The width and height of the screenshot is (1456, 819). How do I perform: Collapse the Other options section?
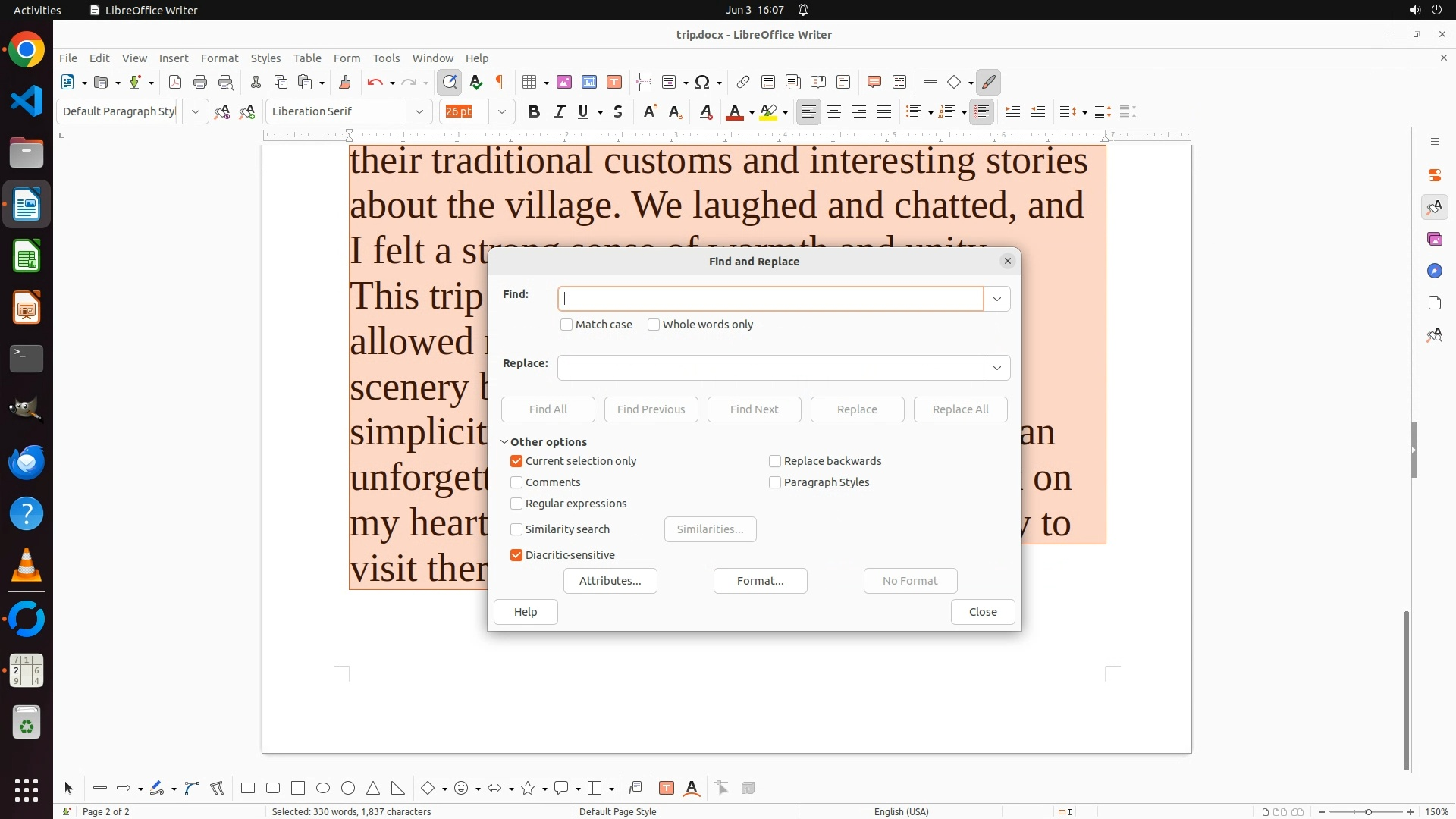pos(504,441)
